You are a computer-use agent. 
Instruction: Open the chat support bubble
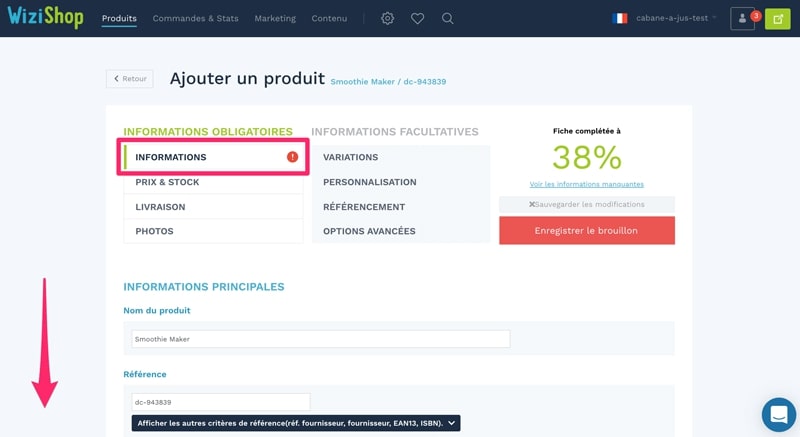click(x=779, y=415)
